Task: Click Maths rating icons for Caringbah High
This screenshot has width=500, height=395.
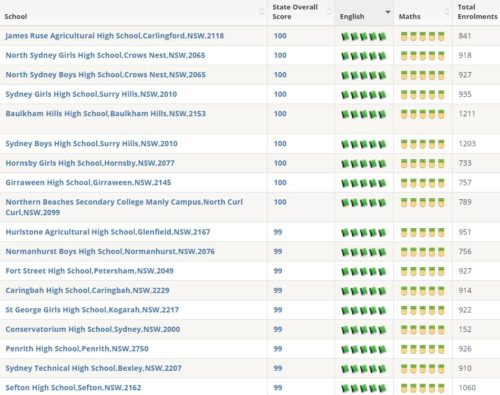Action: click(423, 291)
